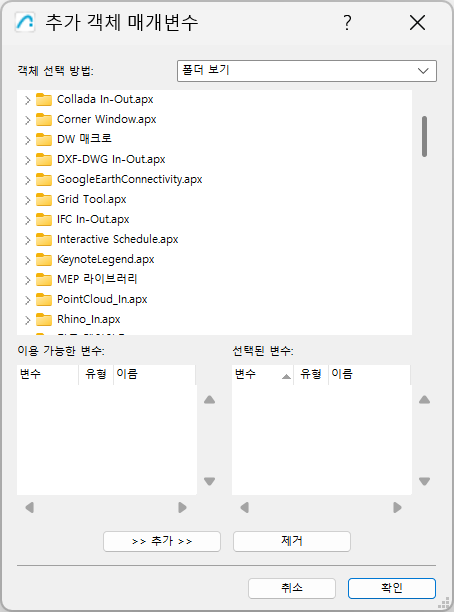Click the right arrow under selected parameters list
454x612 pixels.
click(x=397, y=507)
